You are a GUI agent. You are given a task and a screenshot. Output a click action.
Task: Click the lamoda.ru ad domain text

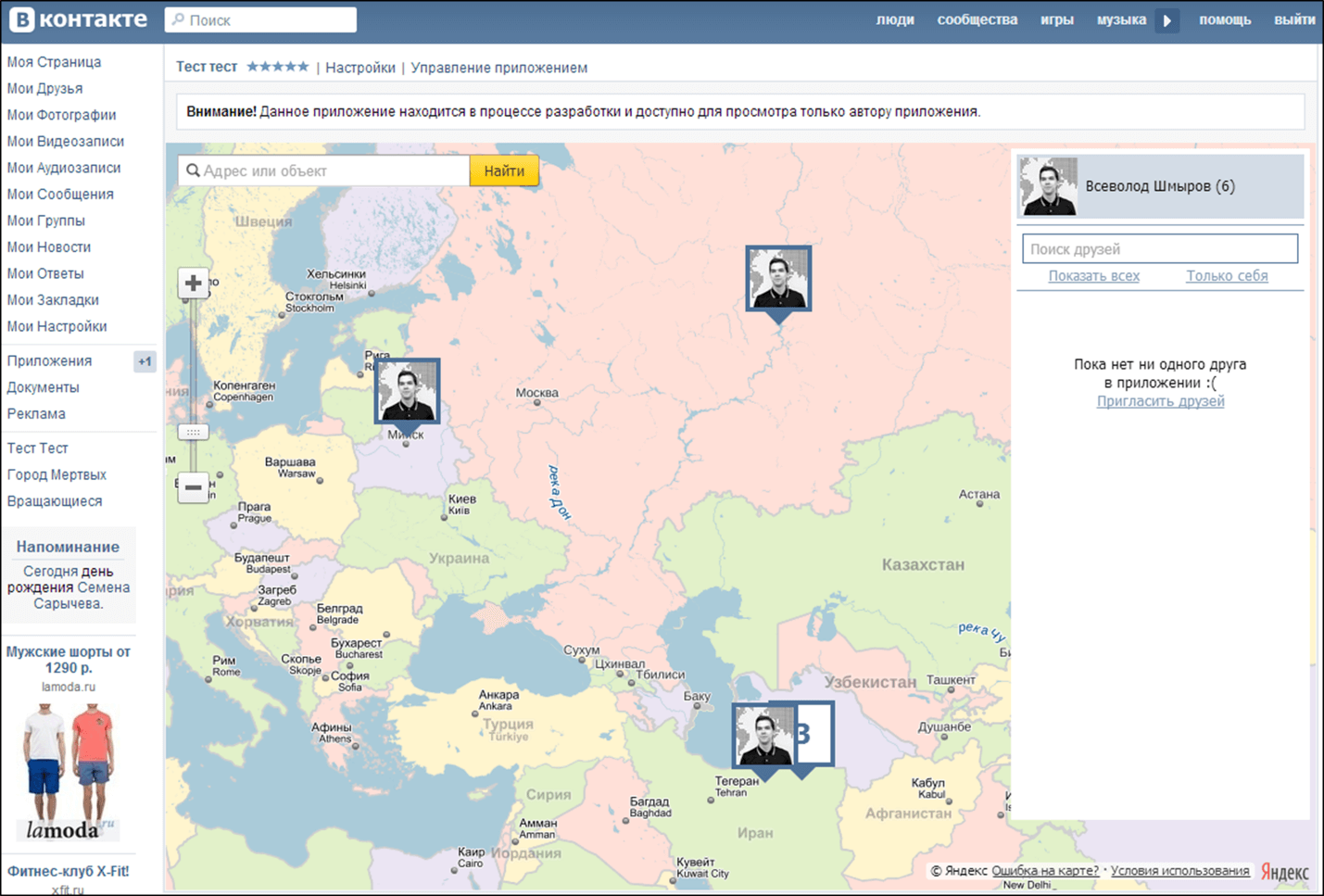click(69, 688)
